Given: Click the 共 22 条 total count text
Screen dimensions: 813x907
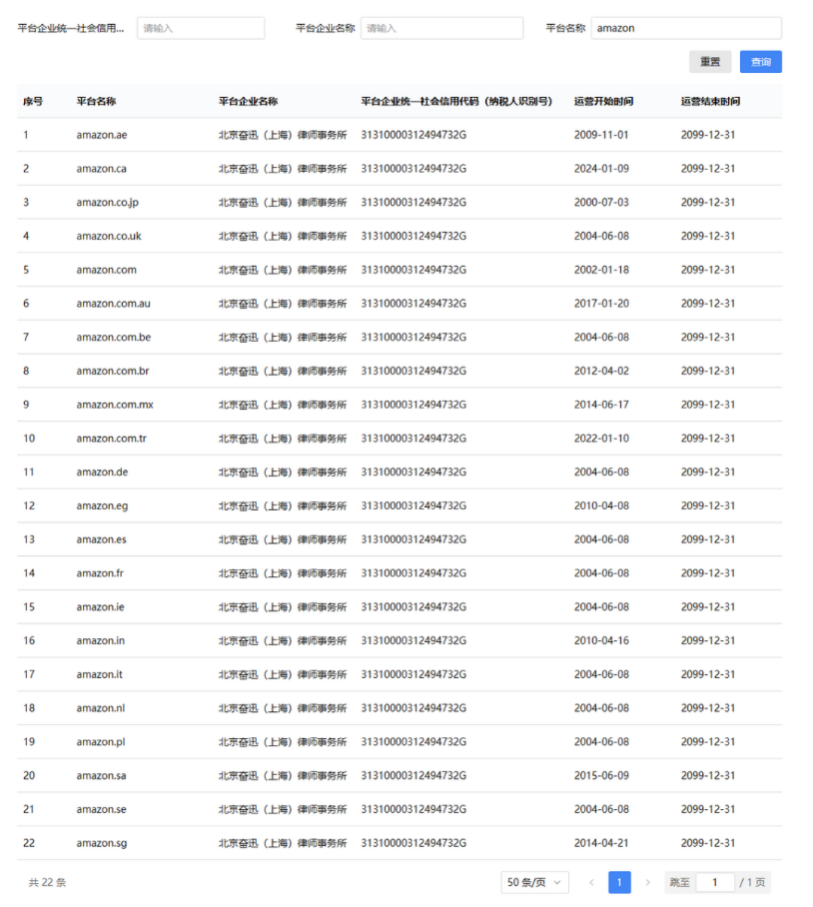Looking at the screenshot, I should click(47, 882).
